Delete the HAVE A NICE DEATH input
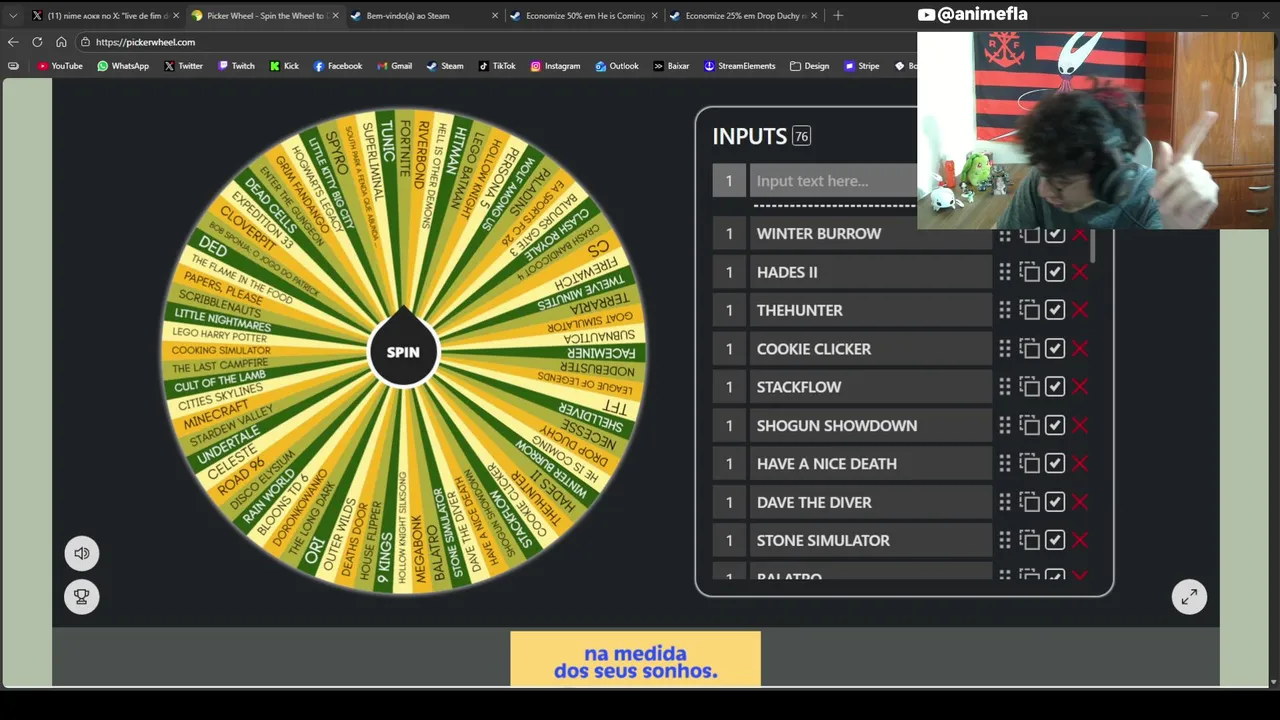The width and height of the screenshot is (1280, 720). 1080,464
